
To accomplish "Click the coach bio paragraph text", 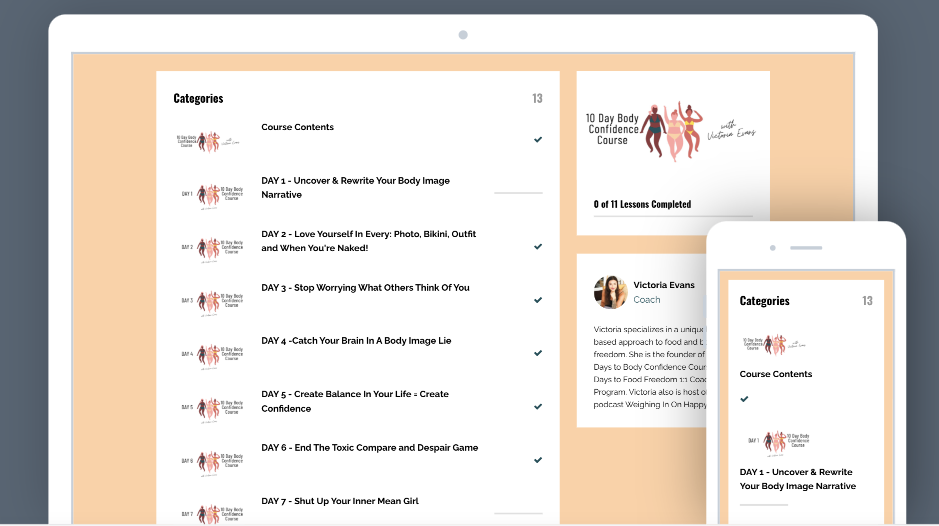I will [x=649, y=367].
